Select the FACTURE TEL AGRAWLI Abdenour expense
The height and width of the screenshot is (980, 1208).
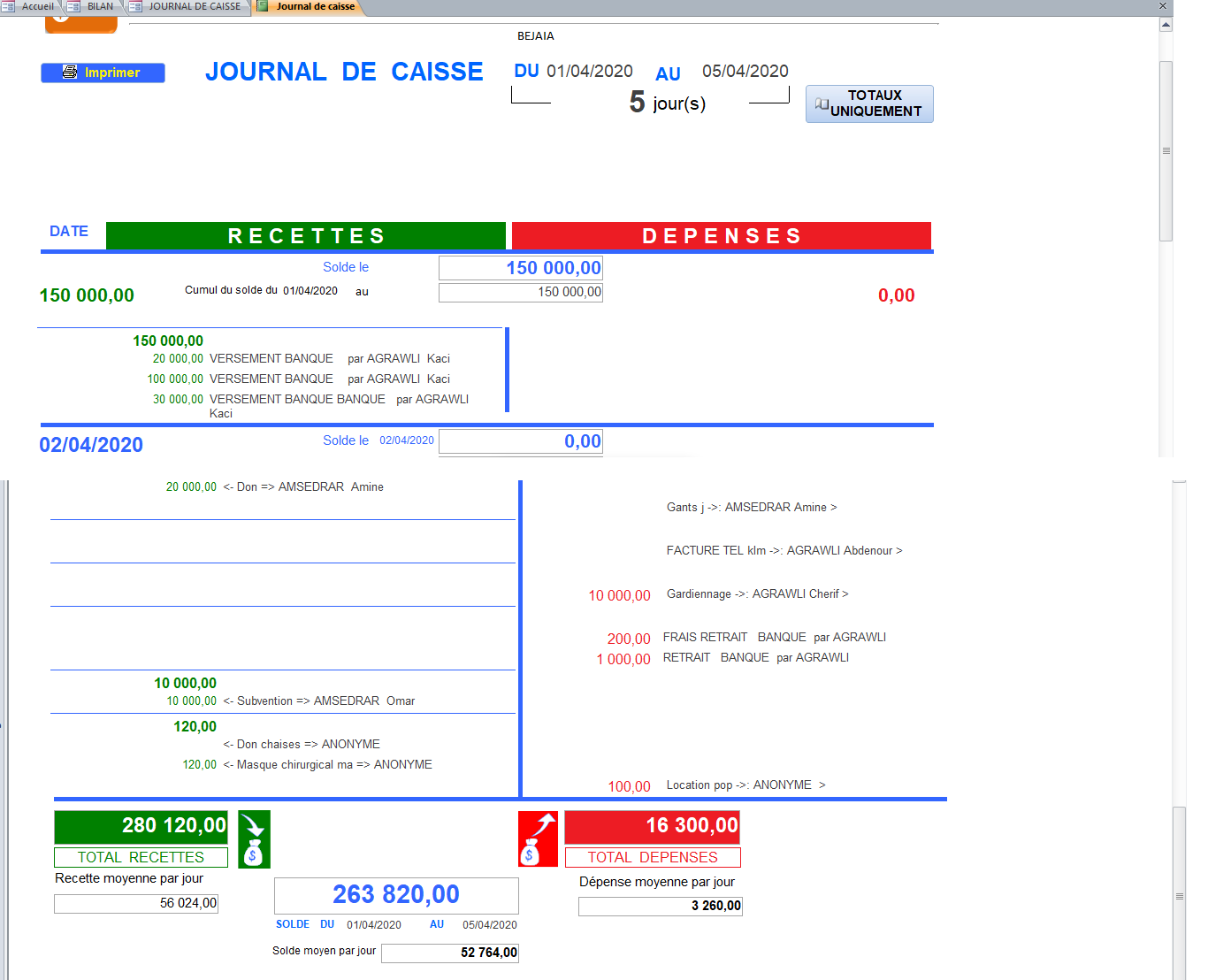tap(784, 550)
